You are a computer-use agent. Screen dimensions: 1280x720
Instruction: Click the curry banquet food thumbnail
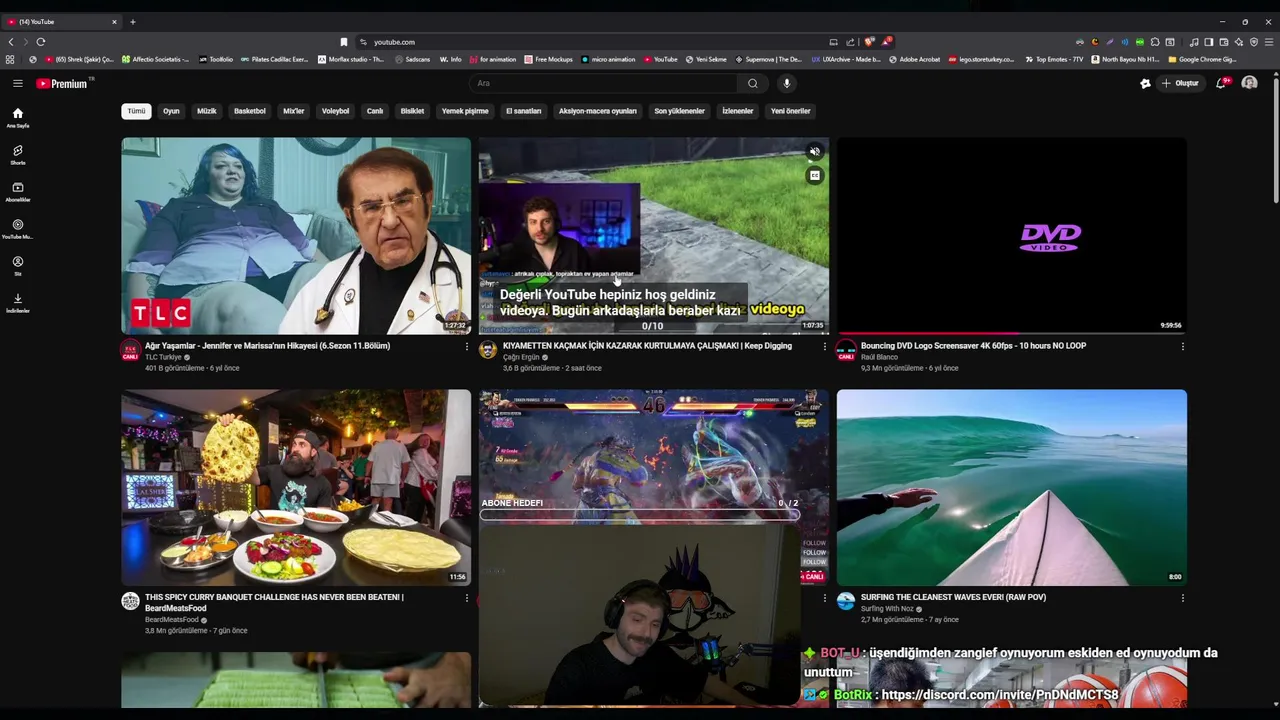[296, 487]
